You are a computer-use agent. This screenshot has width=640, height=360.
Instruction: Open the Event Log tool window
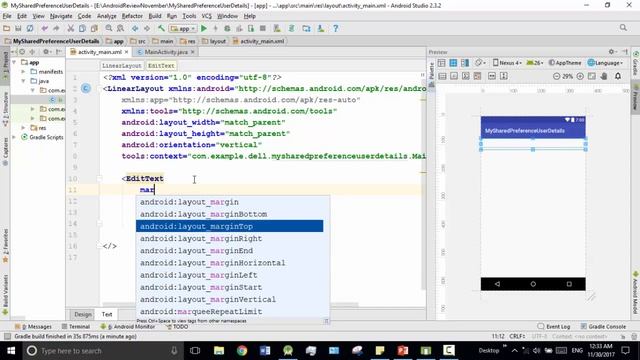pos(554,327)
